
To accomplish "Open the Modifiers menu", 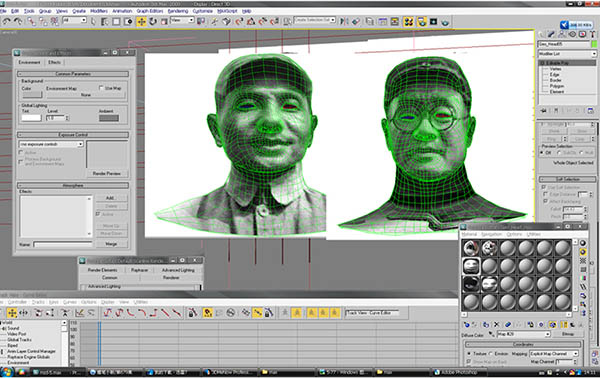I will pyautogui.click(x=99, y=11).
